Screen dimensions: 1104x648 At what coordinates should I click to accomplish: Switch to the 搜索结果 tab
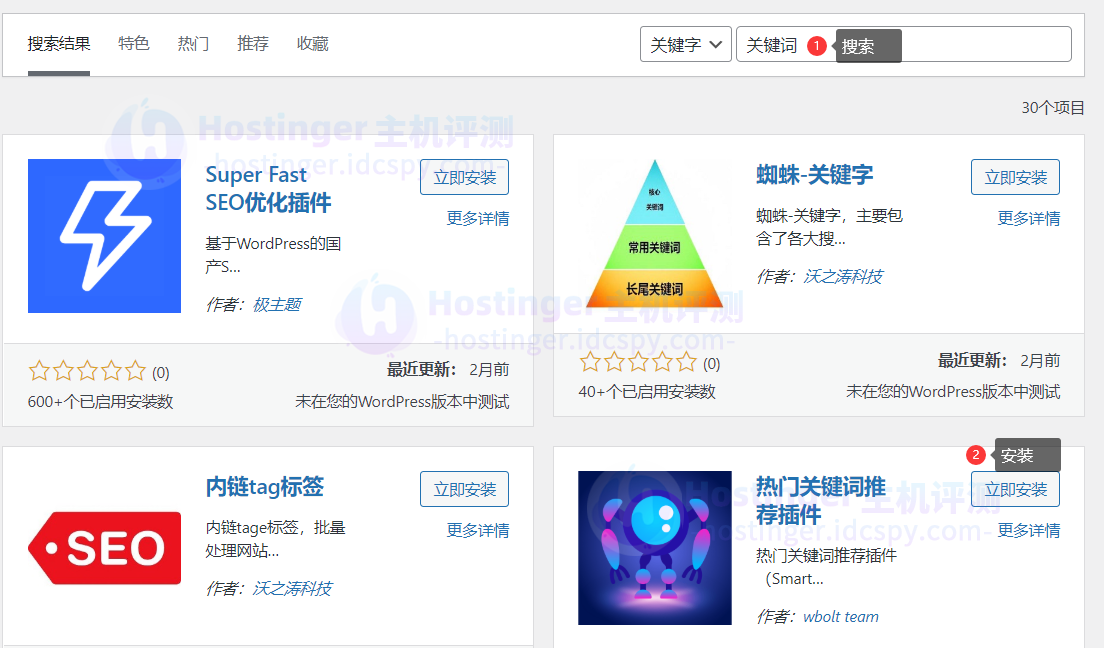[59, 44]
